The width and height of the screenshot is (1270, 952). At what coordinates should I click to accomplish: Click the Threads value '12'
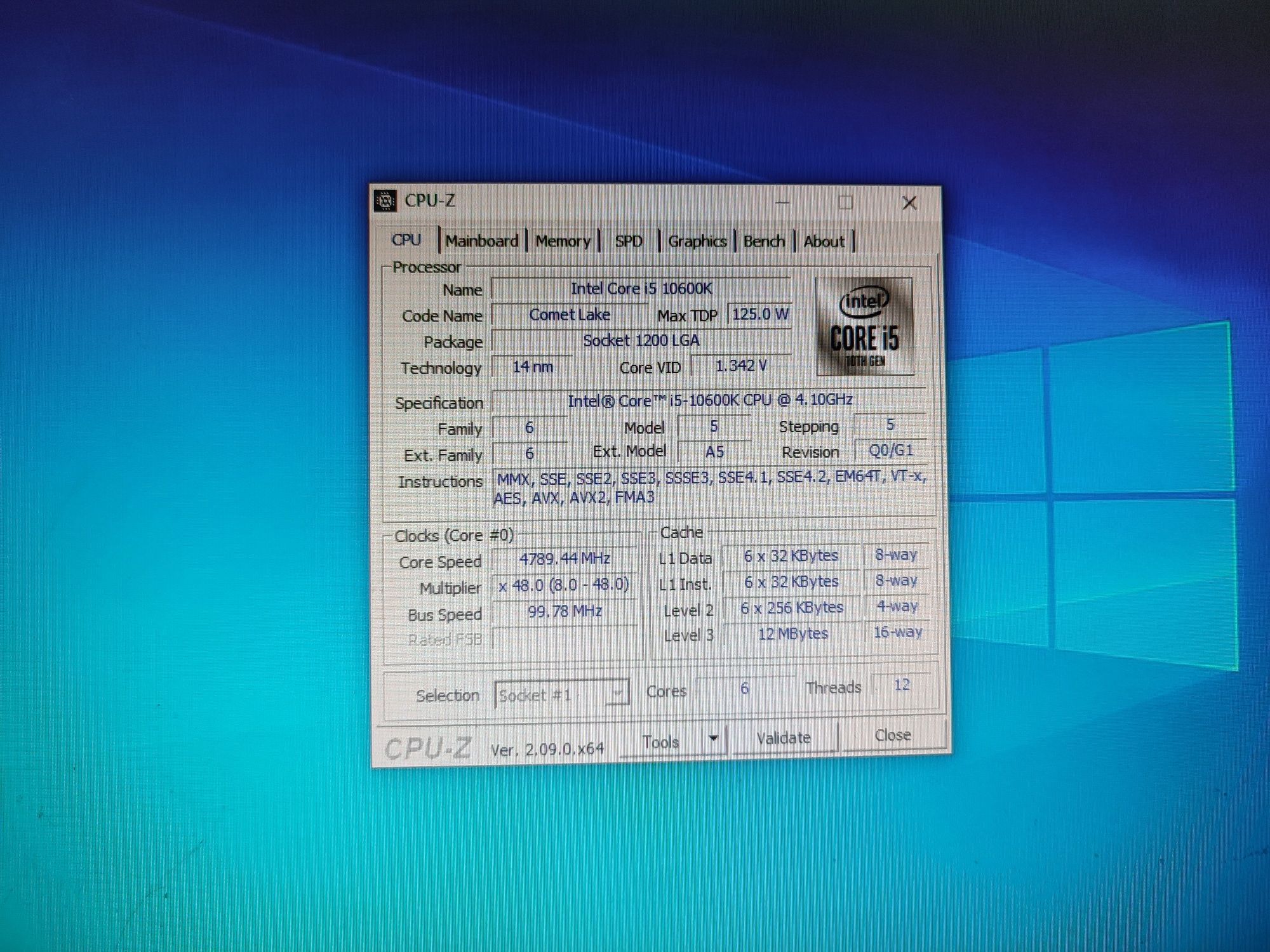902,685
